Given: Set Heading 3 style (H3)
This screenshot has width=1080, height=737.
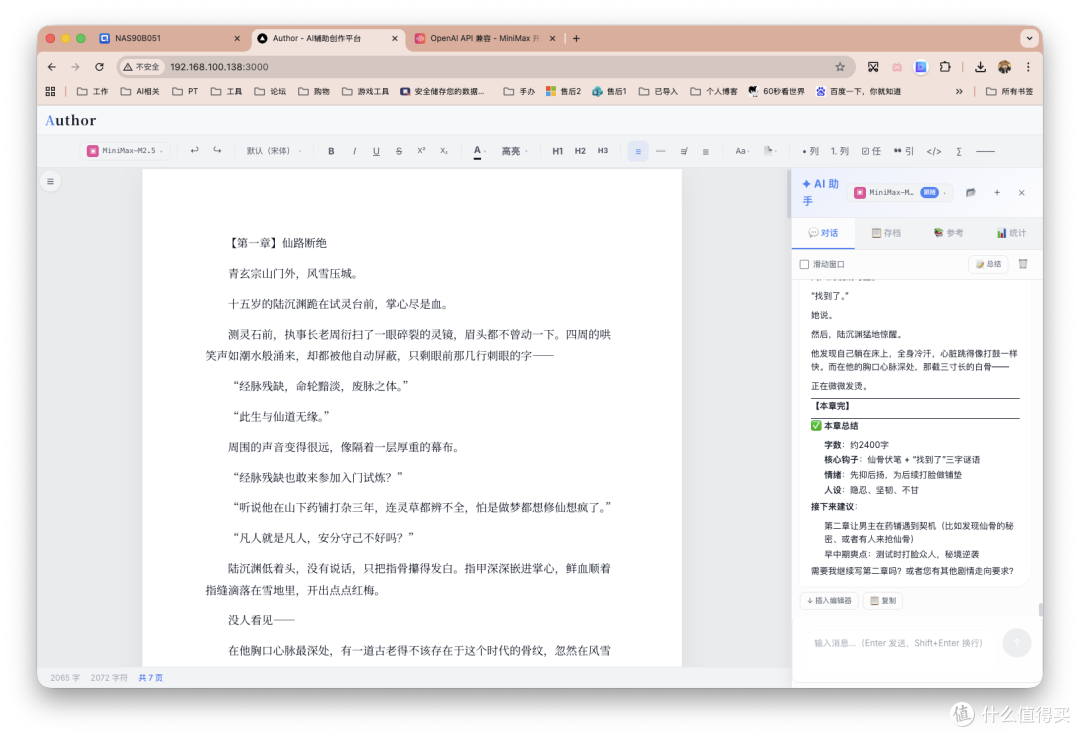Looking at the screenshot, I should point(603,151).
